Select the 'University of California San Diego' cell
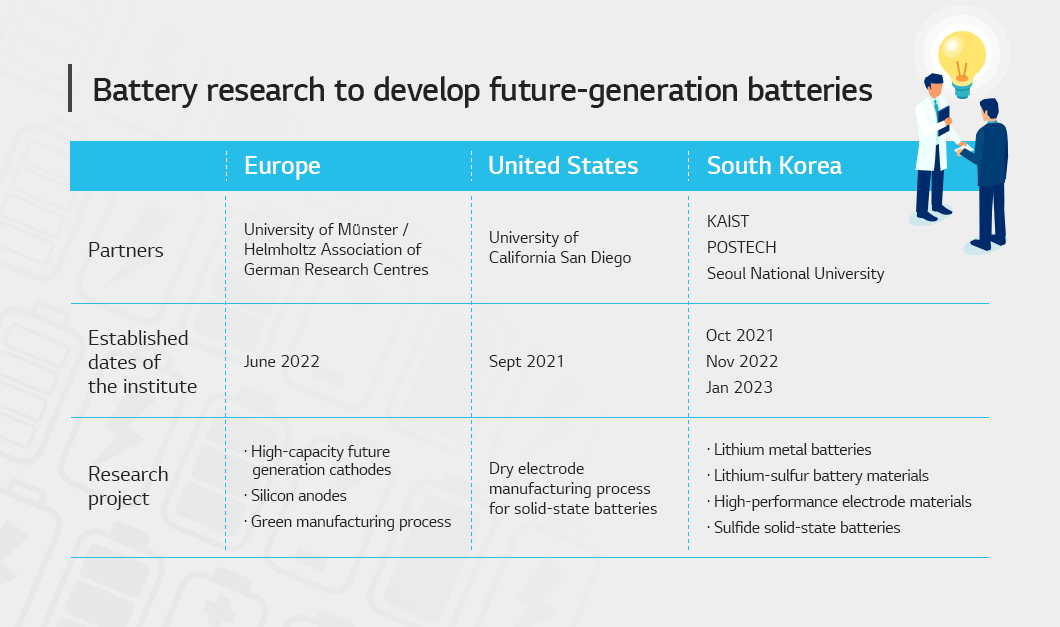Screen dimensions: 1060x627 point(560,248)
